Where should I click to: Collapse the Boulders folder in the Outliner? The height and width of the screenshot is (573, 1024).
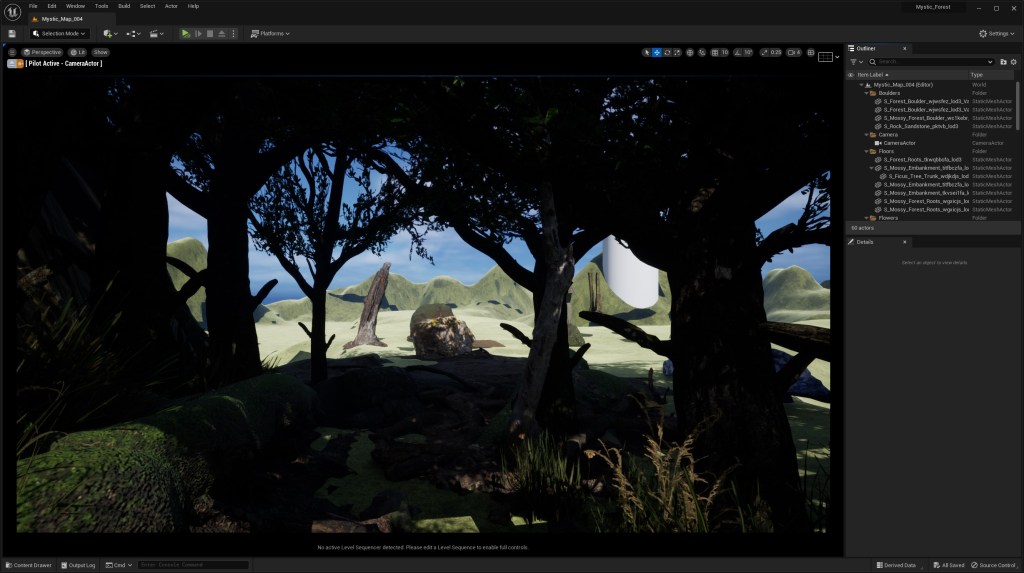pyautogui.click(x=866, y=93)
